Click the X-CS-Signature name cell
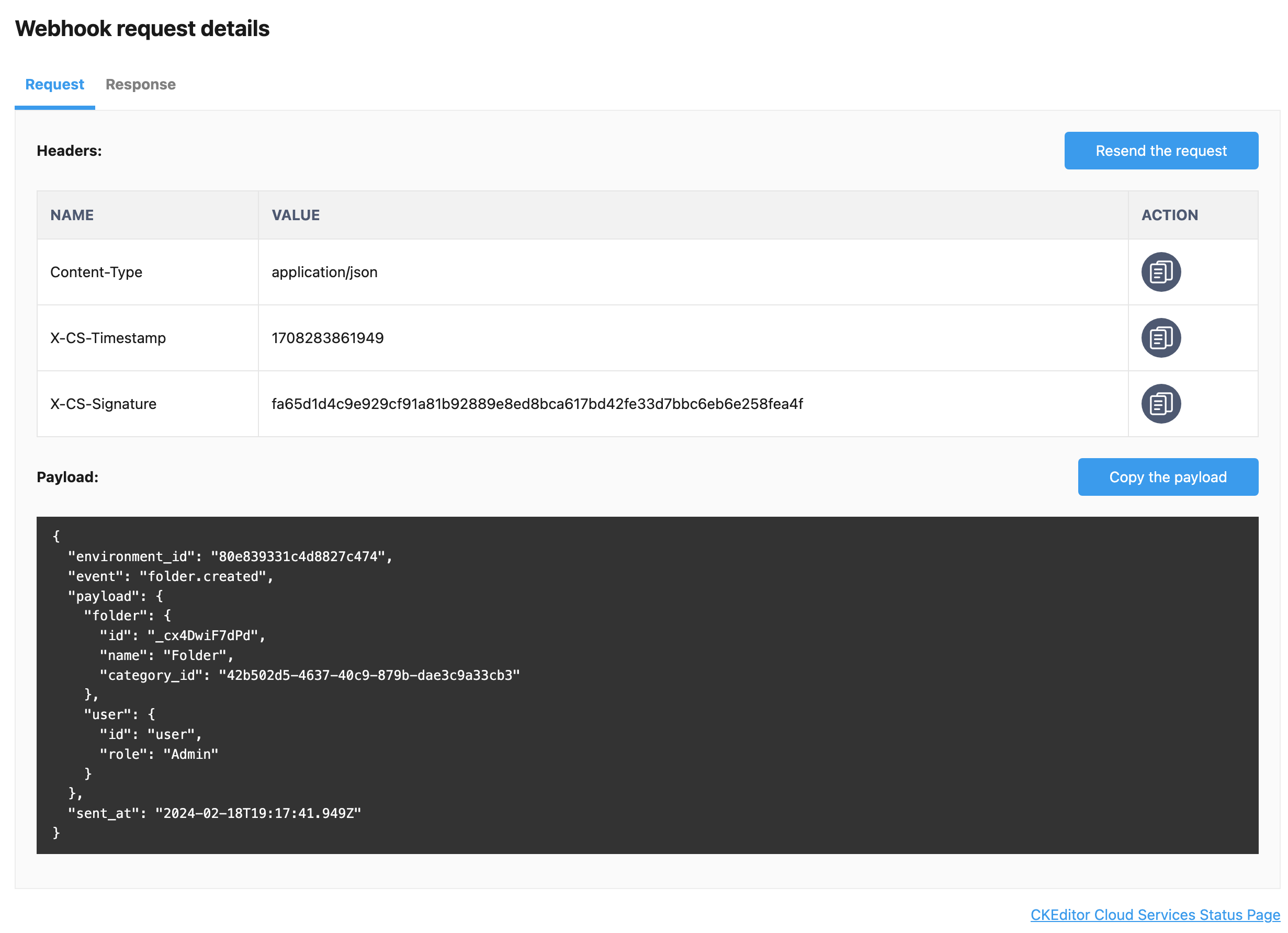This screenshot has height=933, width=1288. click(148, 404)
